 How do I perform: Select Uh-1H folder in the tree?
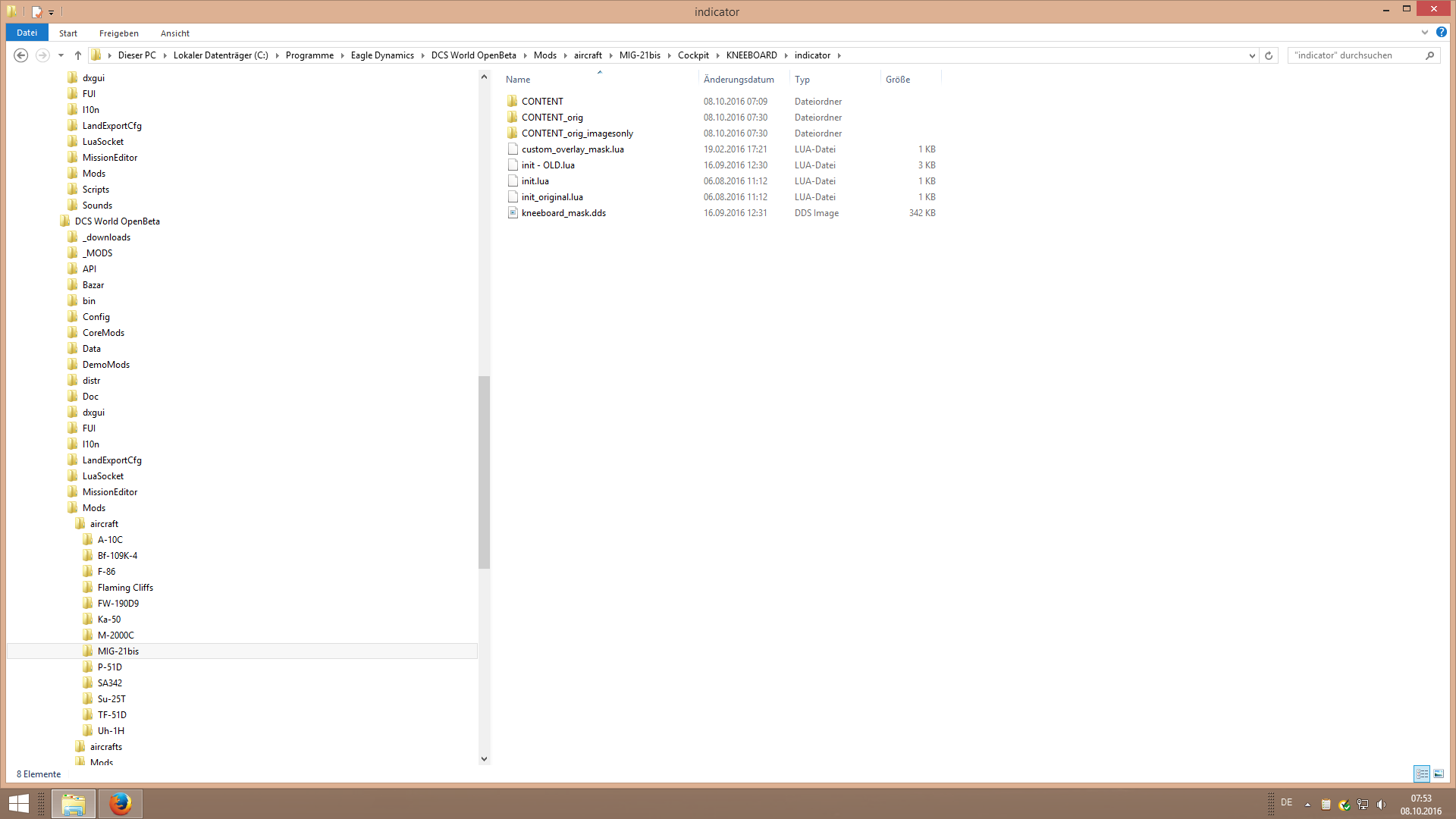(x=111, y=731)
